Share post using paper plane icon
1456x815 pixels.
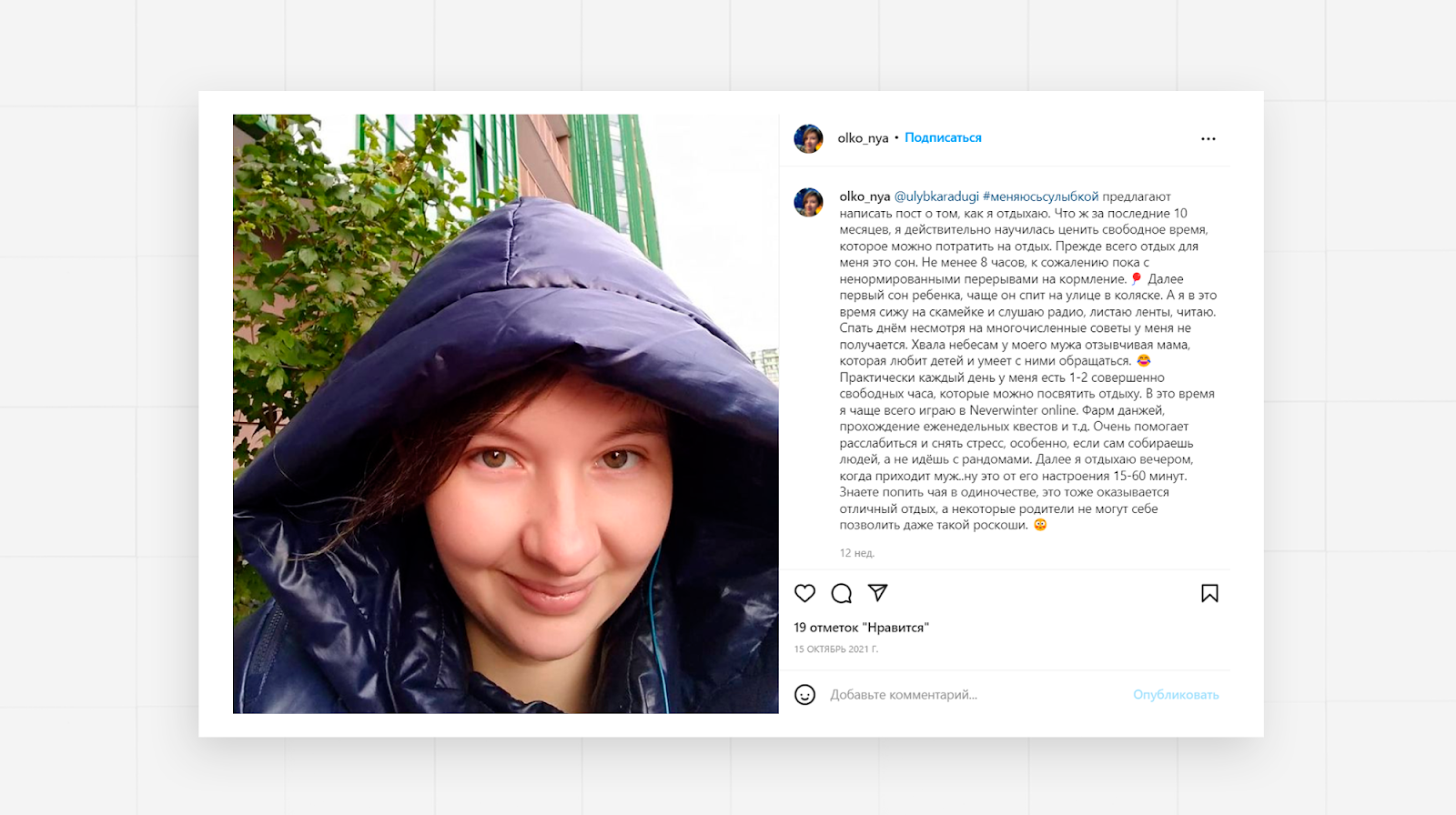pos(878,593)
